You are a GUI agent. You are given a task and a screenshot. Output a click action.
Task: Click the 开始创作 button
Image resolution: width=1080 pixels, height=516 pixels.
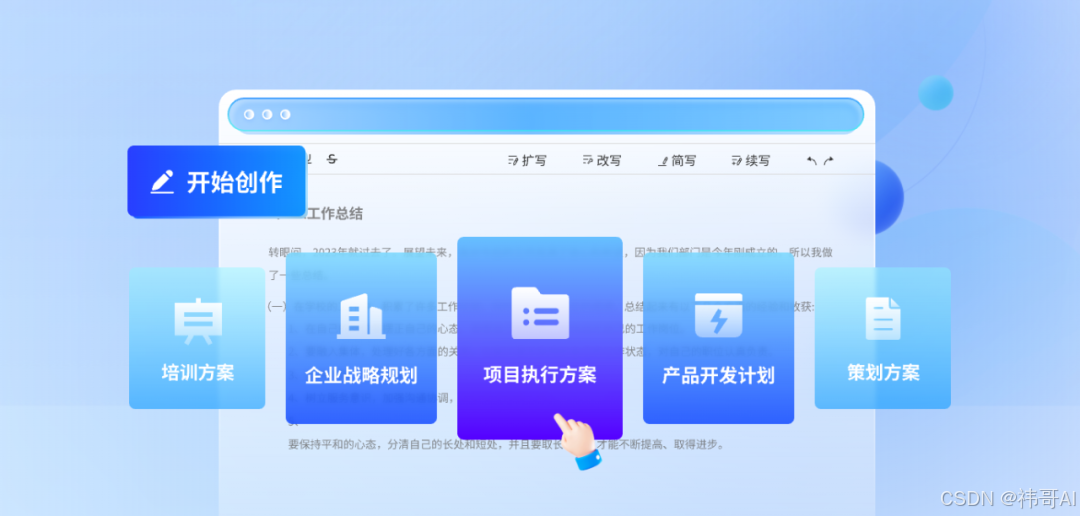(x=216, y=181)
